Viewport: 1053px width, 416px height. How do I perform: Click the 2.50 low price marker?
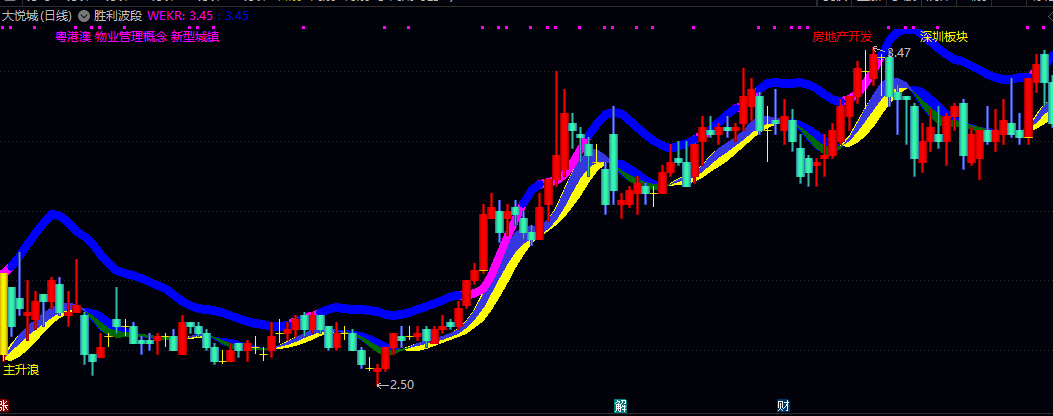tap(395, 385)
